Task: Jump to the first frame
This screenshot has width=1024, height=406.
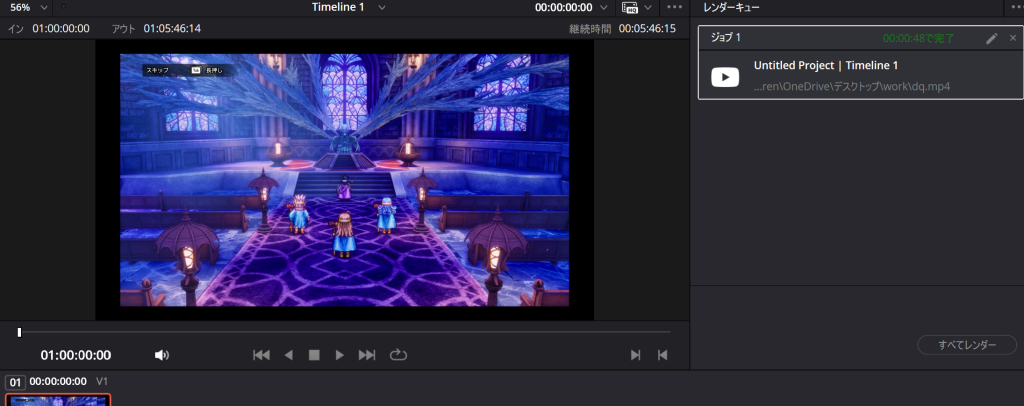Action: (x=261, y=355)
